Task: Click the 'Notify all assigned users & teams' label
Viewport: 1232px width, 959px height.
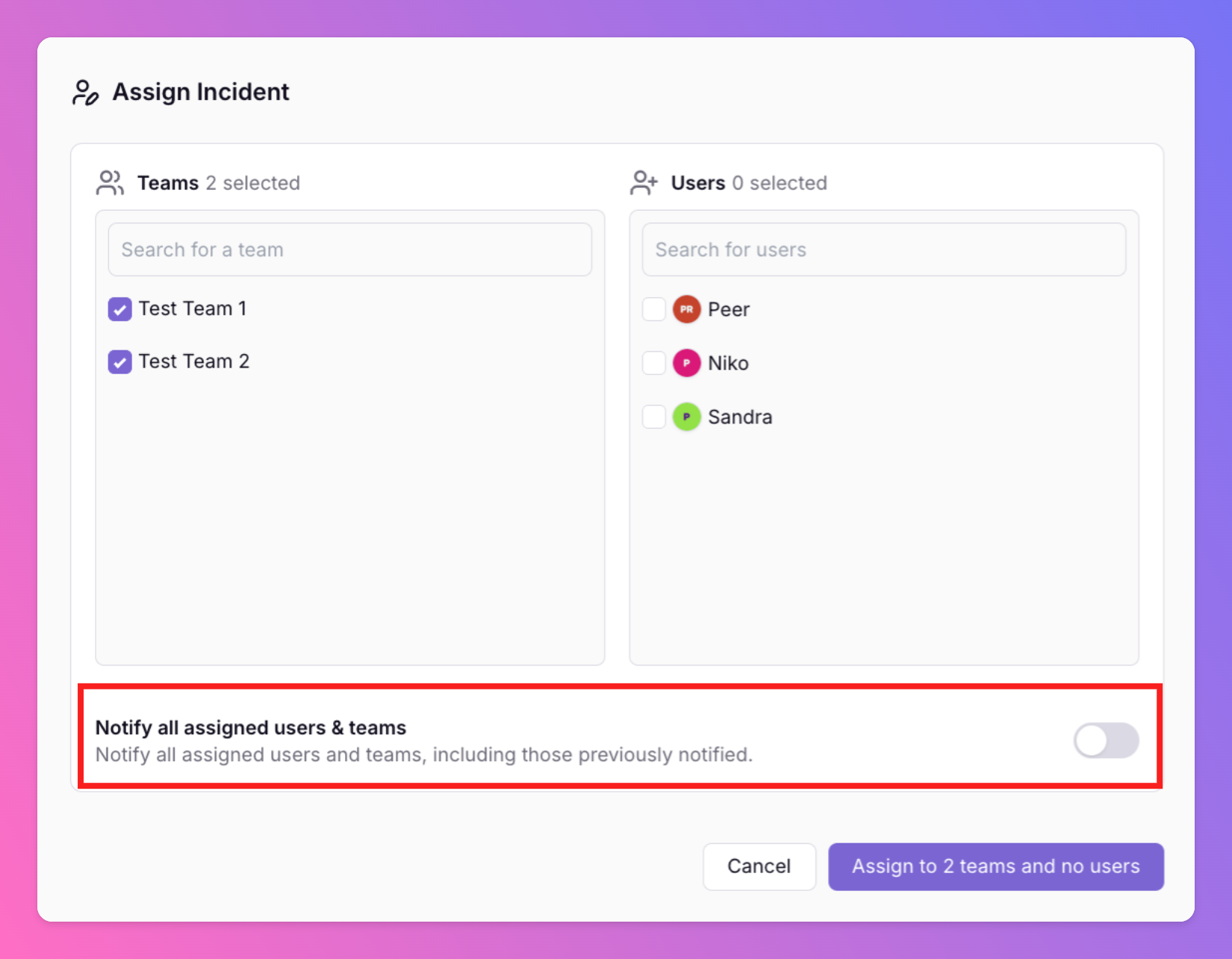Action: 251,727
